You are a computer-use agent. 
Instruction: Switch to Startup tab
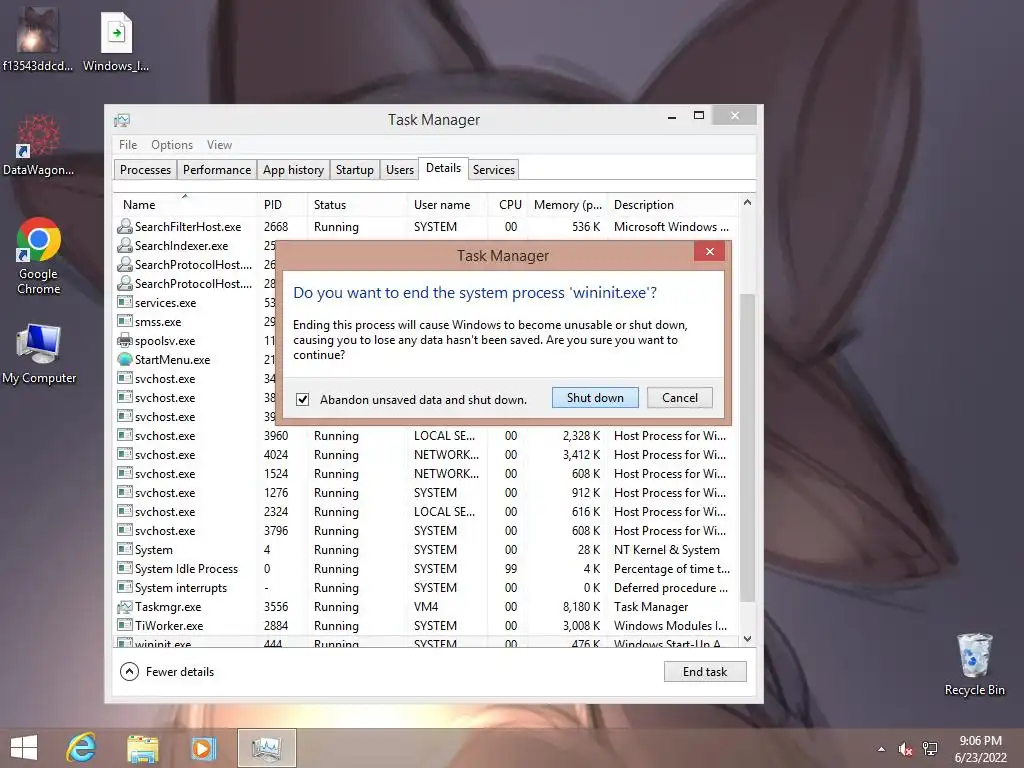point(355,170)
